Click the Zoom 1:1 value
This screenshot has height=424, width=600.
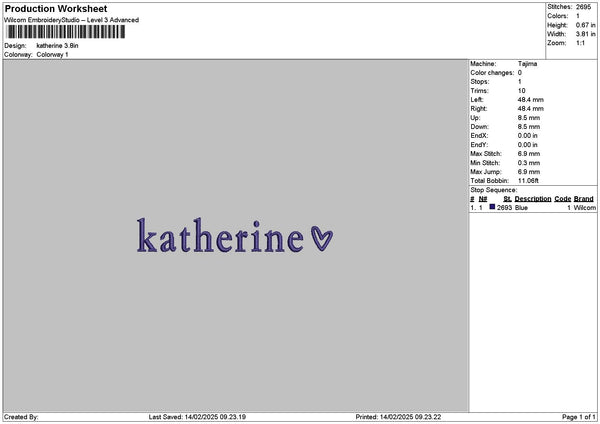579,43
